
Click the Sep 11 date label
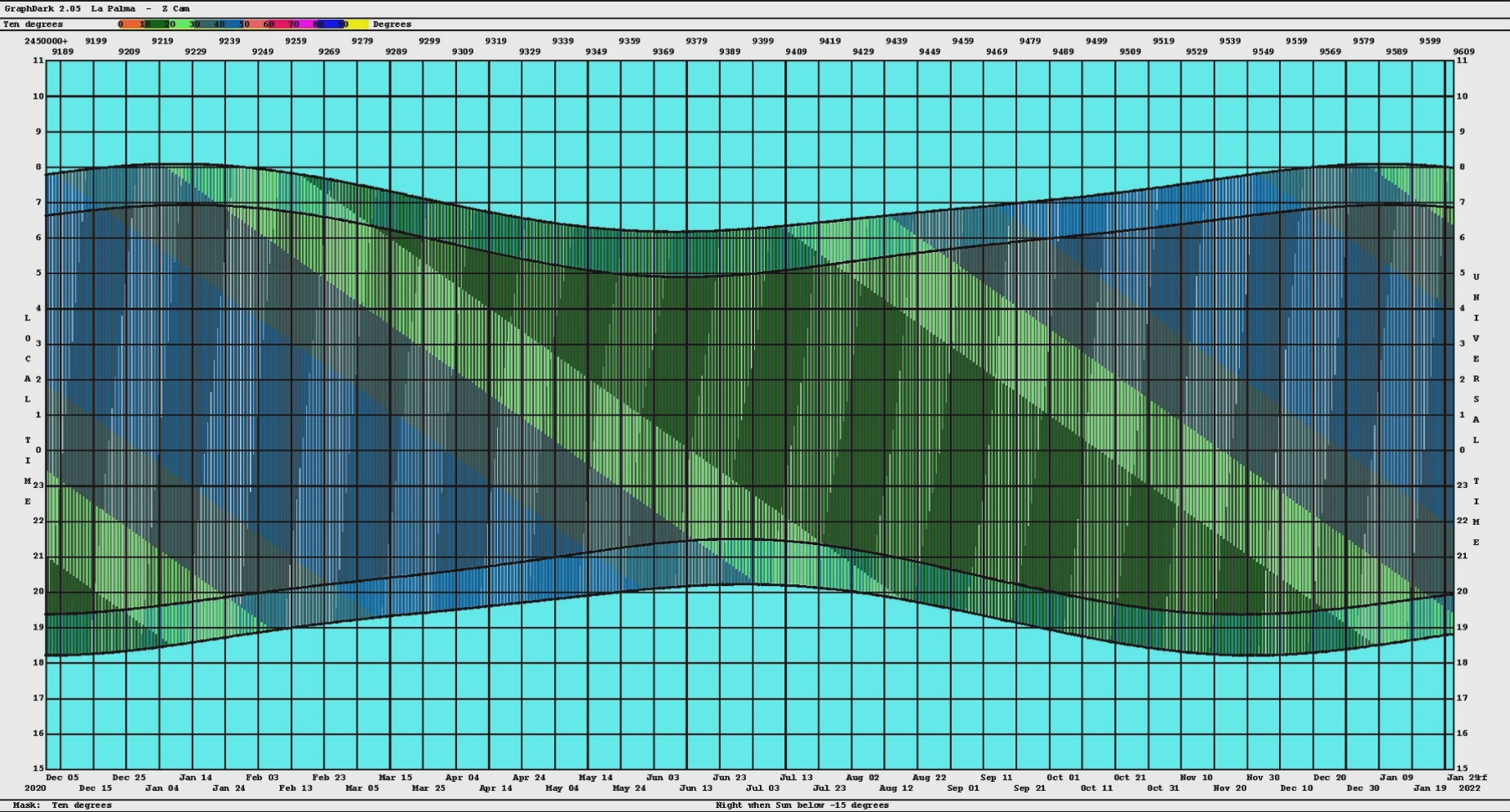(996, 778)
